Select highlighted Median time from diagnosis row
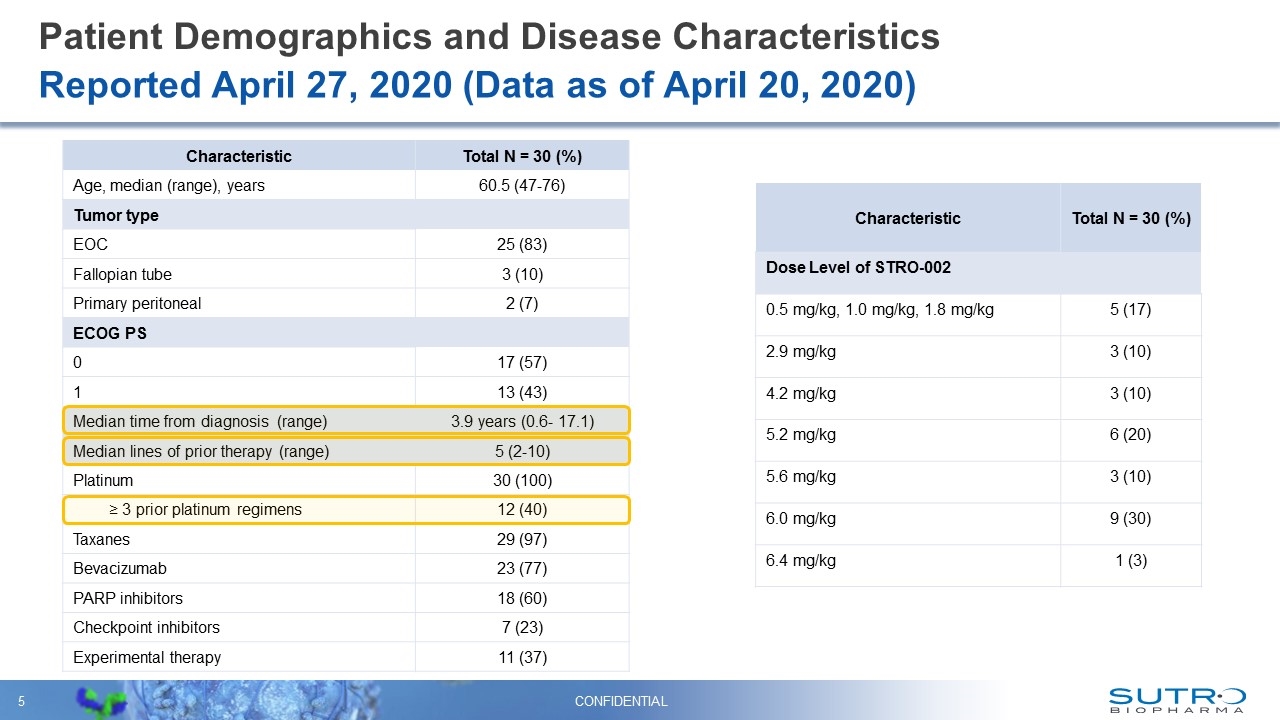Screen dimensions: 1280x720 click(346, 421)
